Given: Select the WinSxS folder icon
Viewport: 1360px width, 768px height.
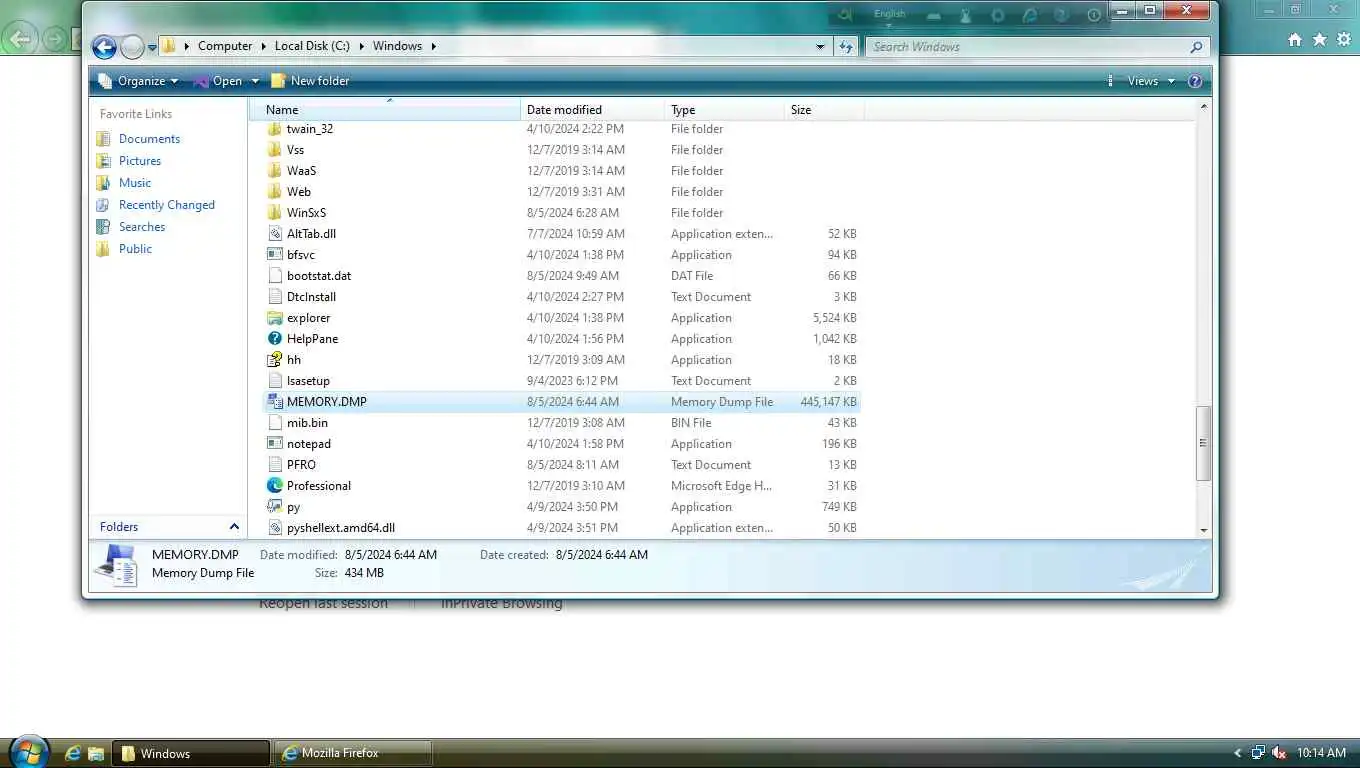Looking at the screenshot, I should [275, 213].
